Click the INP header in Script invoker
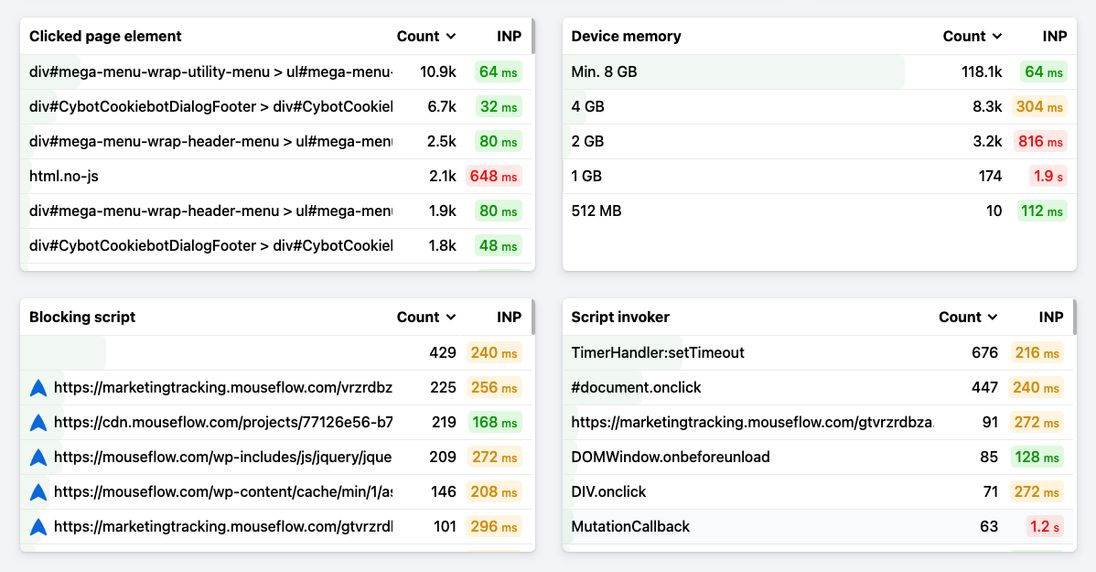Image resolution: width=1096 pixels, height=572 pixels. point(1050,317)
